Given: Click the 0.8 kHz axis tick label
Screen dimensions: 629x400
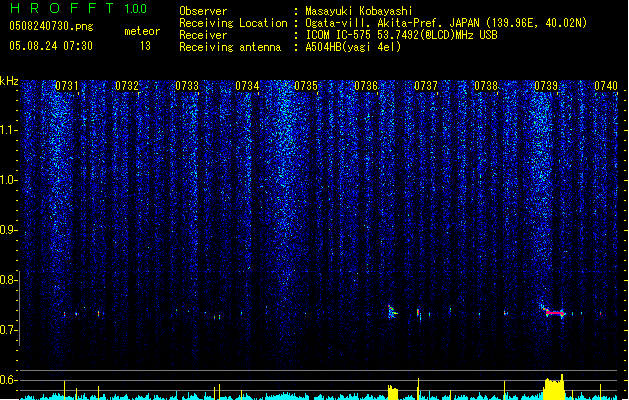Looking at the screenshot, I should [x=8, y=280].
